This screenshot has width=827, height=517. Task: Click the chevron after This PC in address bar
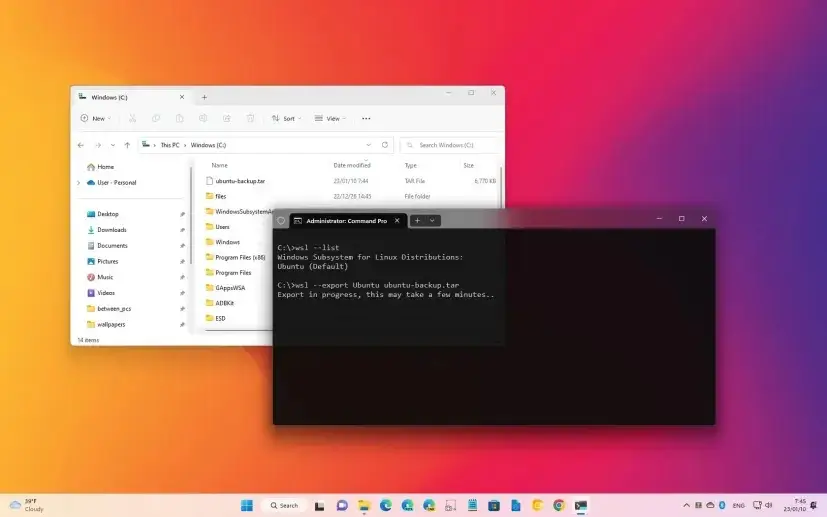[x=185, y=145]
